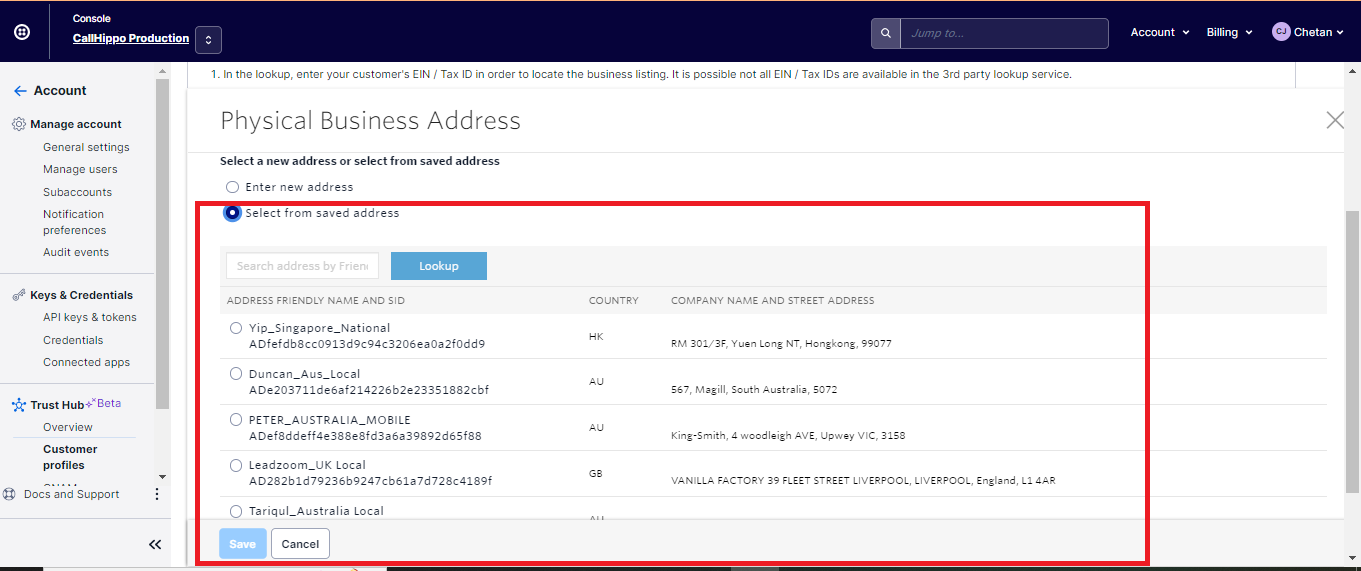Click COMPANY NAME AND STREET ADDRESS header
The width and height of the screenshot is (1361, 571).
[773, 300]
